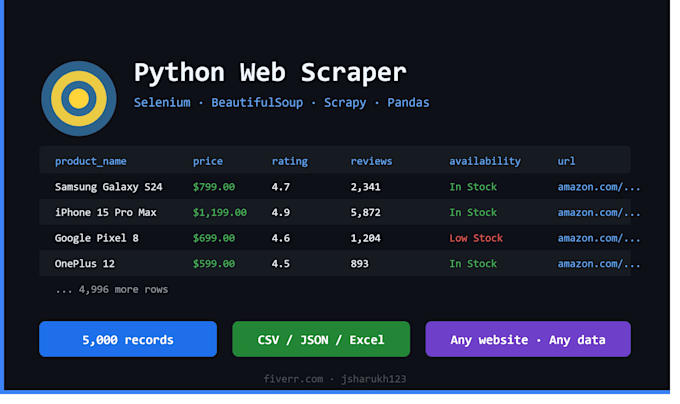680x404 pixels.
Task: Select the 'Google Pixel 8' cell
Action: 96,238
